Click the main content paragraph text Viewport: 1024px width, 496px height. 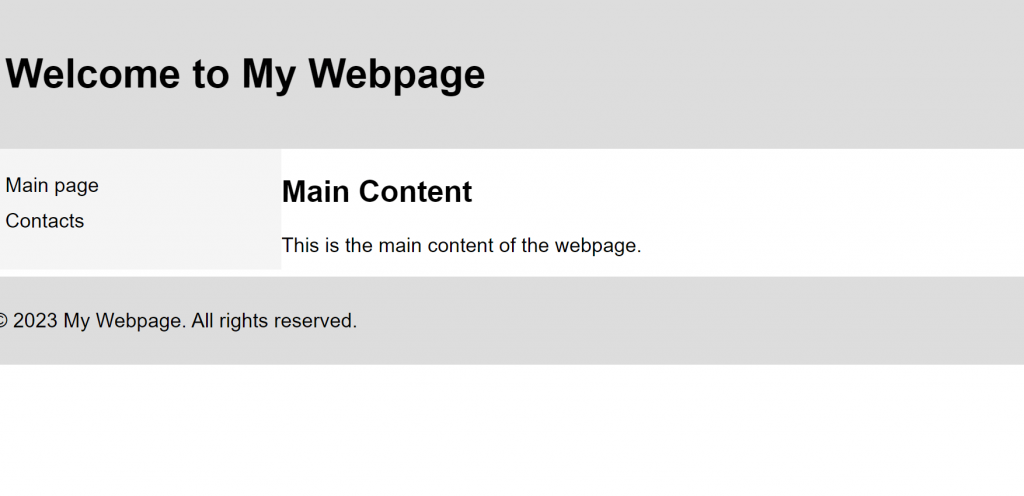461,245
